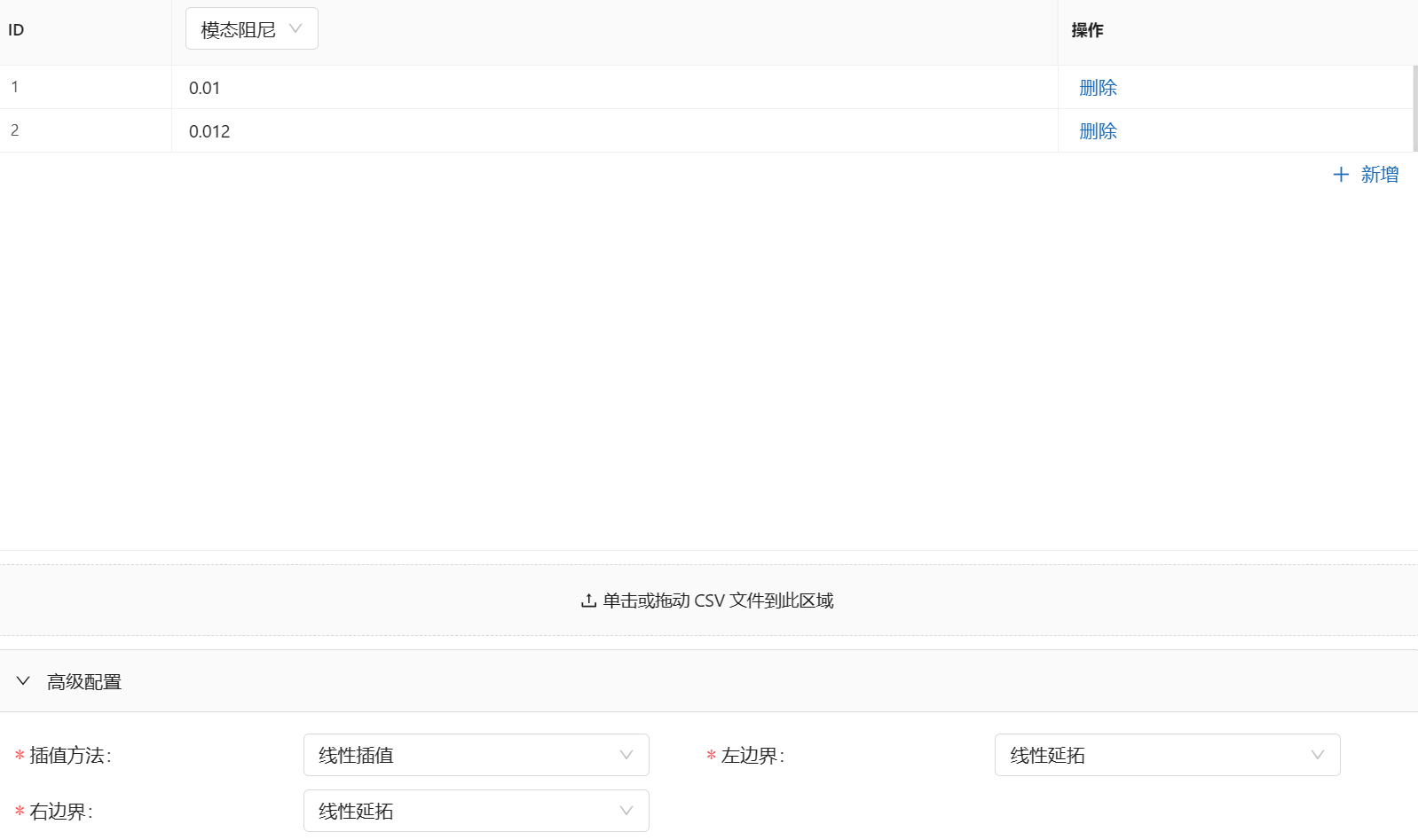Click the arrow of 左边界 select

tap(1318, 755)
